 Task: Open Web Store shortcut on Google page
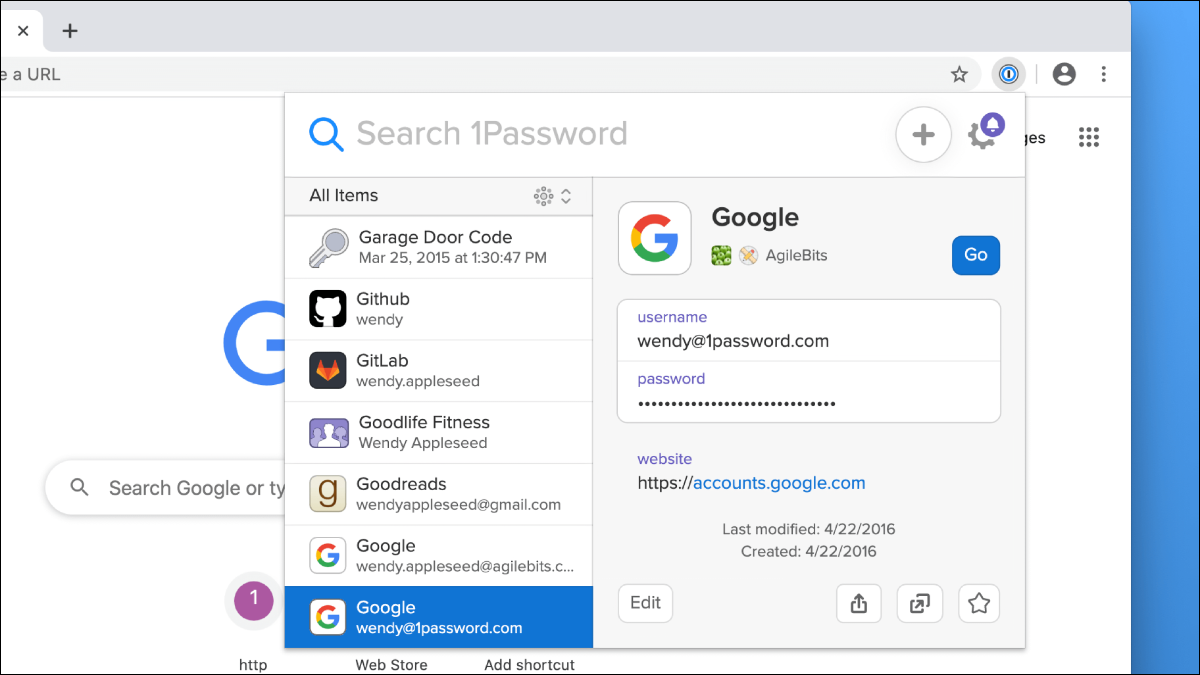click(x=391, y=665)
